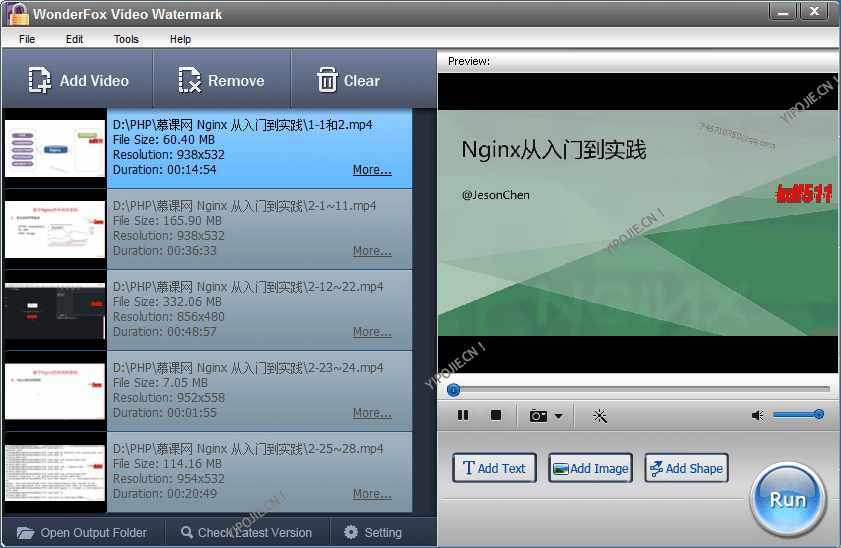Click the Add Video toolbar button
841x548 pixels.
point(78,81)
